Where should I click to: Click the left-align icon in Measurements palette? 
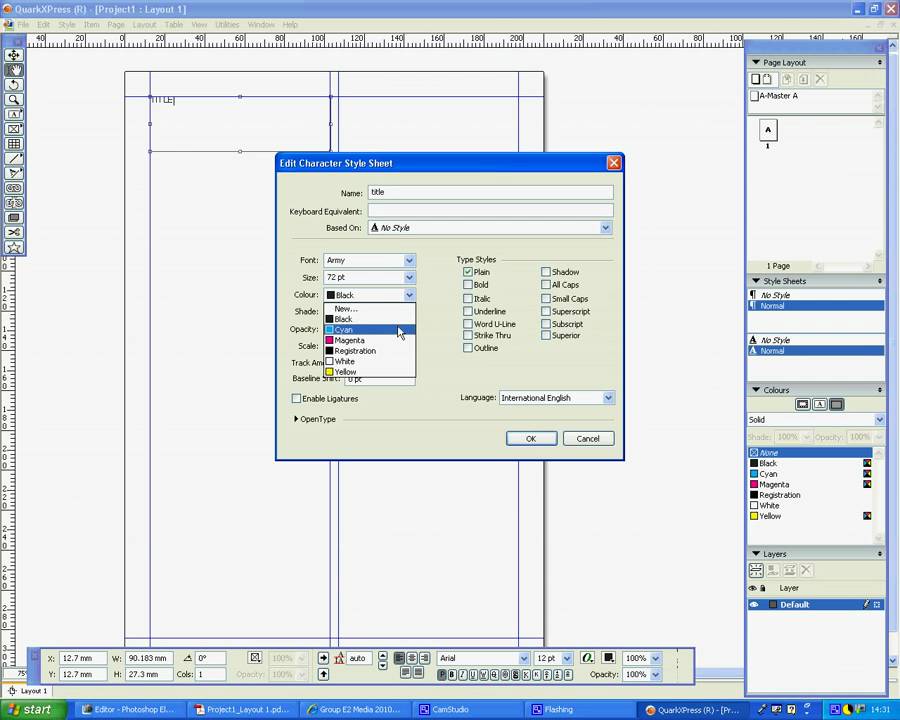[x=399, y=658]
